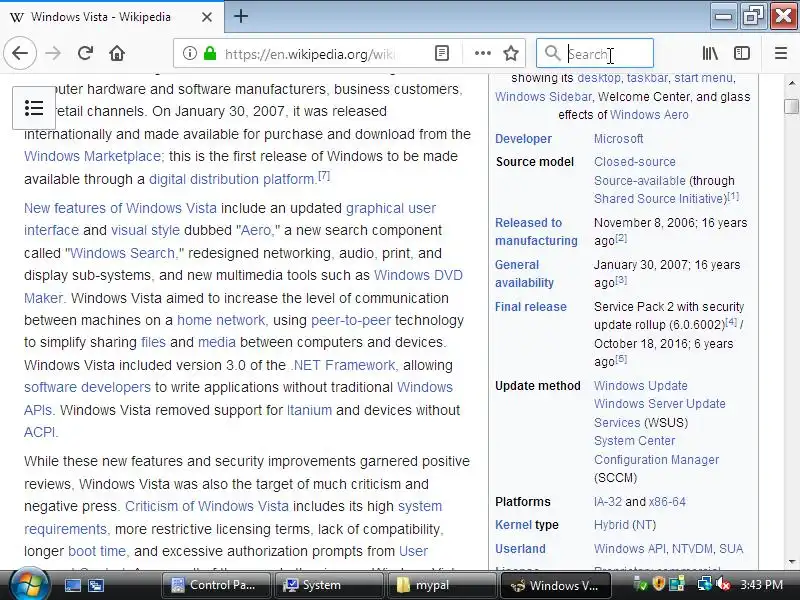Screen dimensions: 800x600
Task: Follow the Closed-source infobox link
Action: pyautogui.click(x=635, y=162)
